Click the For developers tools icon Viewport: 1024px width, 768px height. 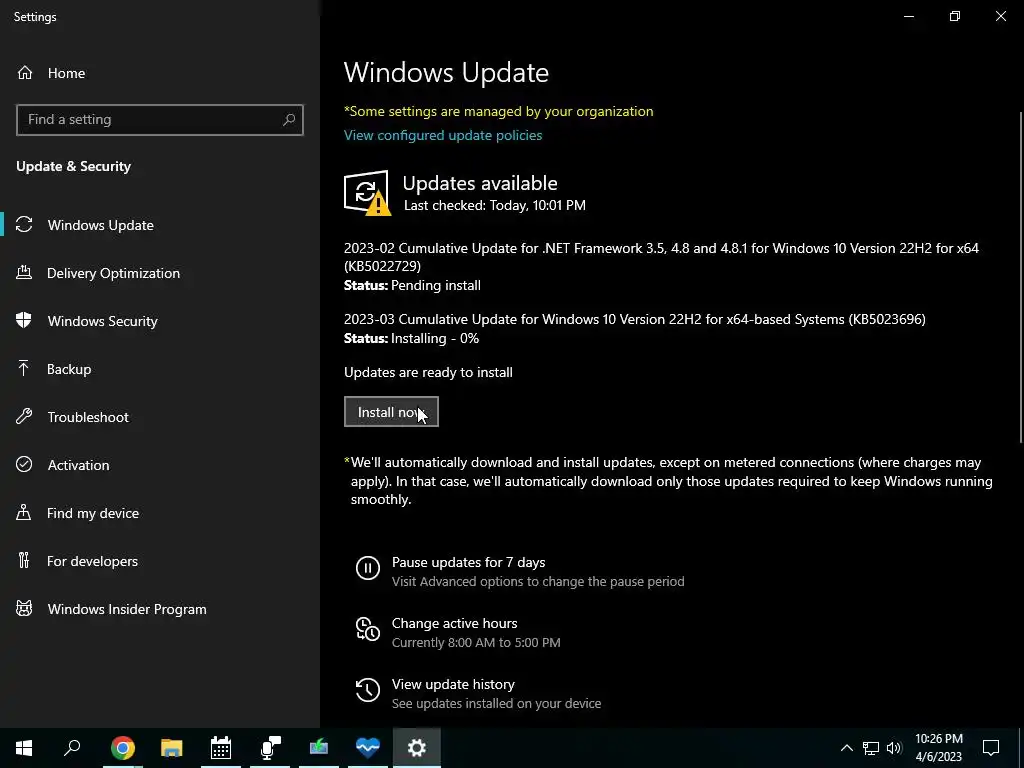(x=24, y=560)
